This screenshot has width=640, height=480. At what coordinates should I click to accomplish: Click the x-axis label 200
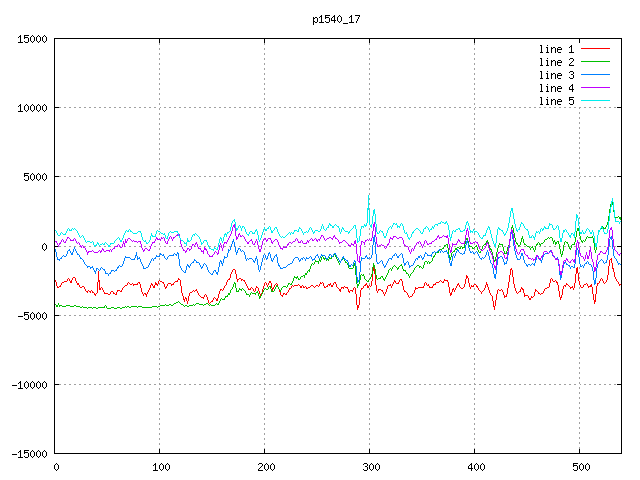tap(266, 467)
